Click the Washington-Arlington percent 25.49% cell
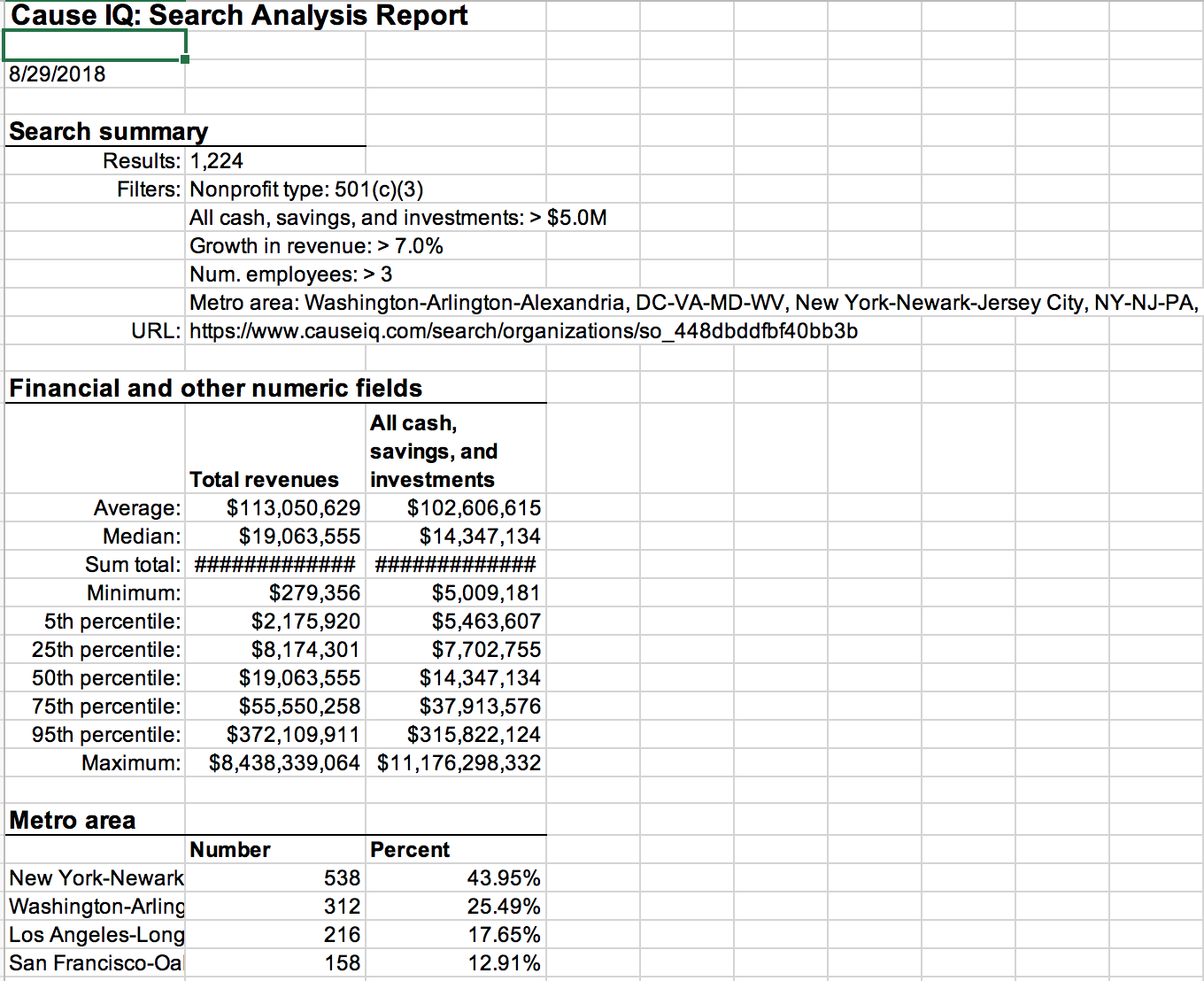The height and width of the screenshot is (981, 1204). click(503, 907)
